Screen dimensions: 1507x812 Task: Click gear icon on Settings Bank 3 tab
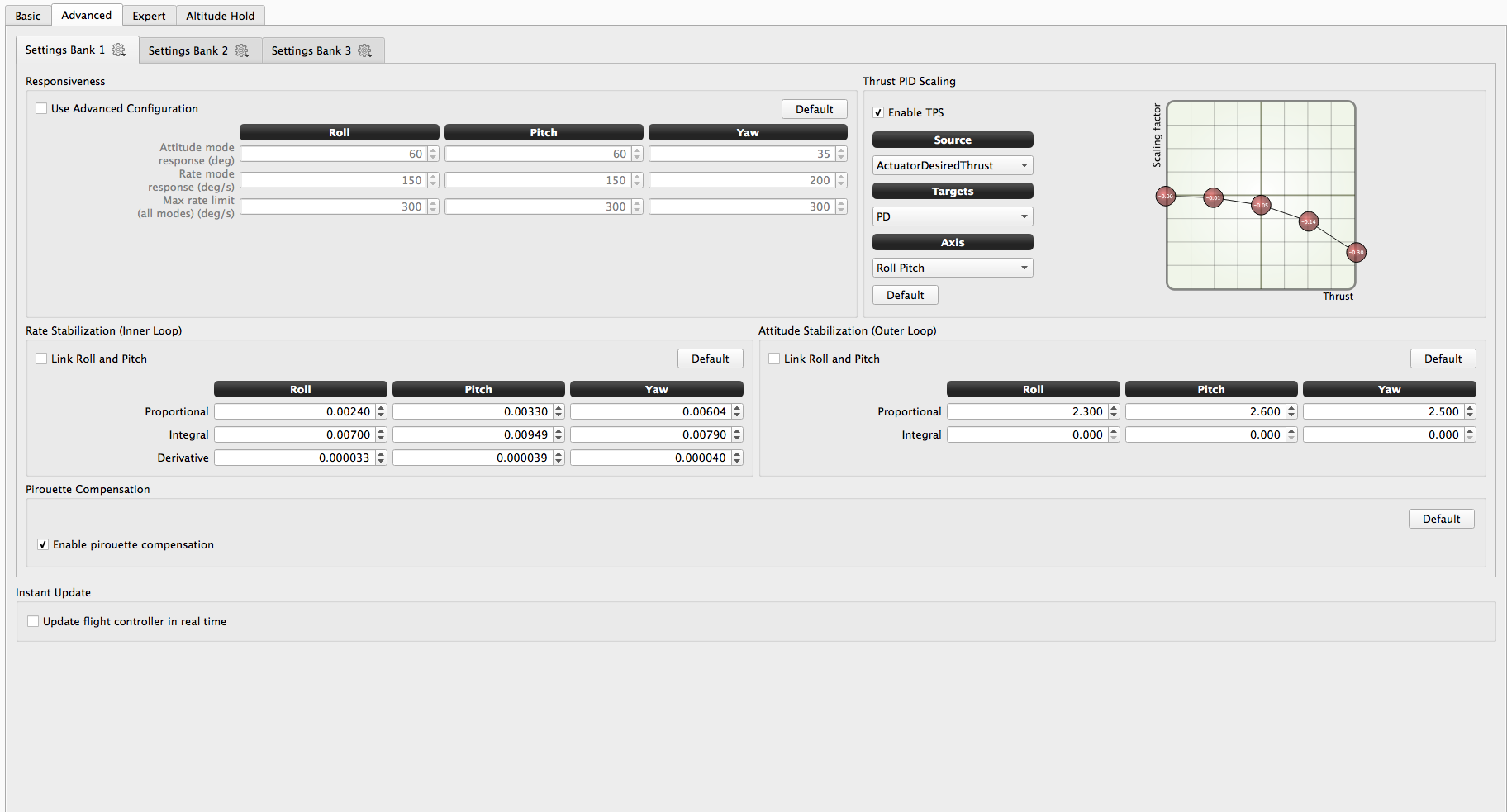coord(365,50)
